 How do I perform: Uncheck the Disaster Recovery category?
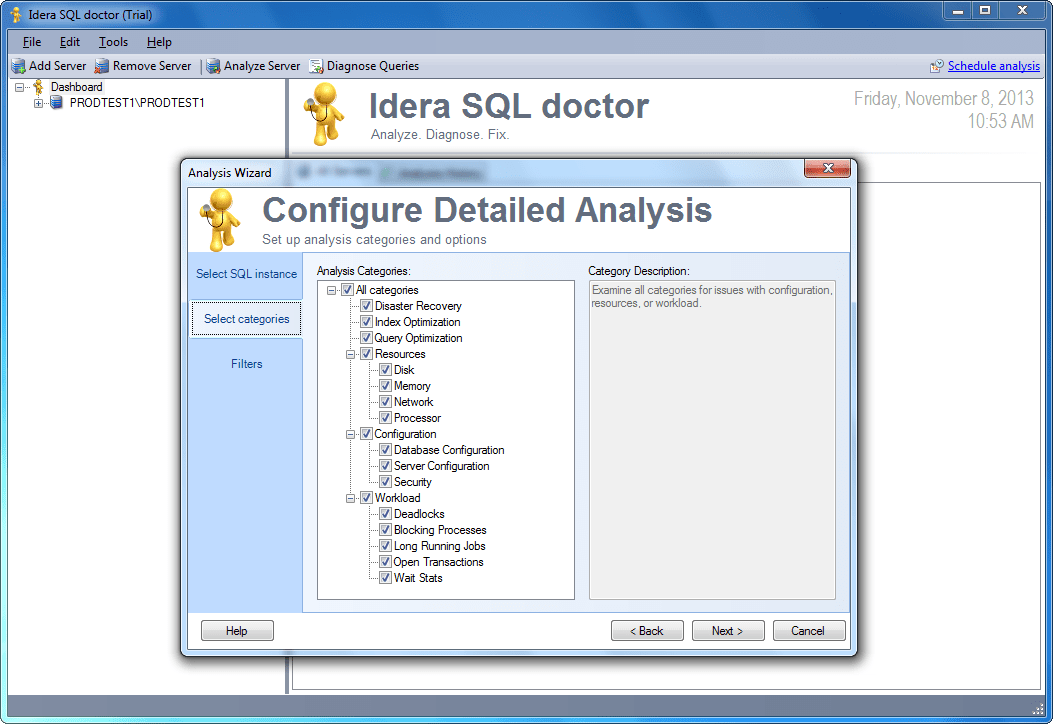pos(366,305)
